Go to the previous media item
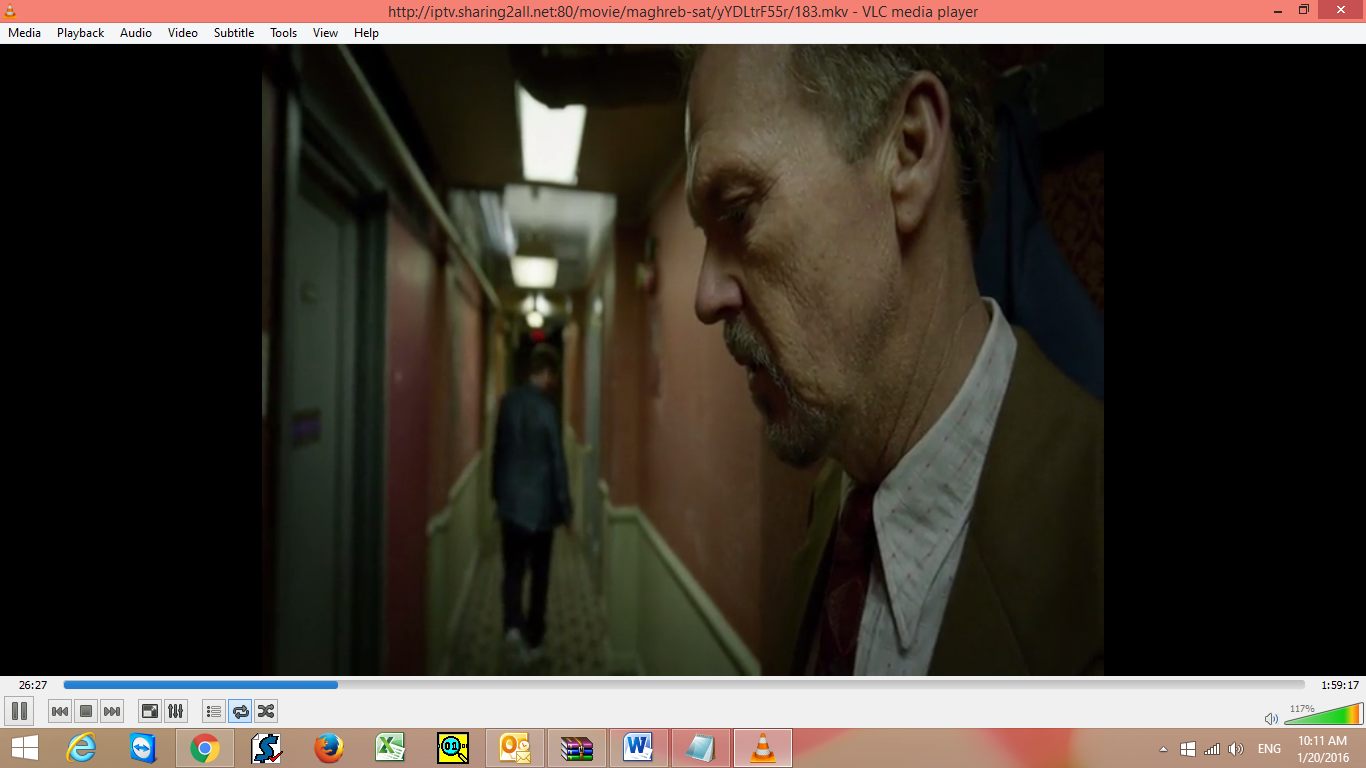The width and height of the screenshot is (1366, 768). [60, 711]
